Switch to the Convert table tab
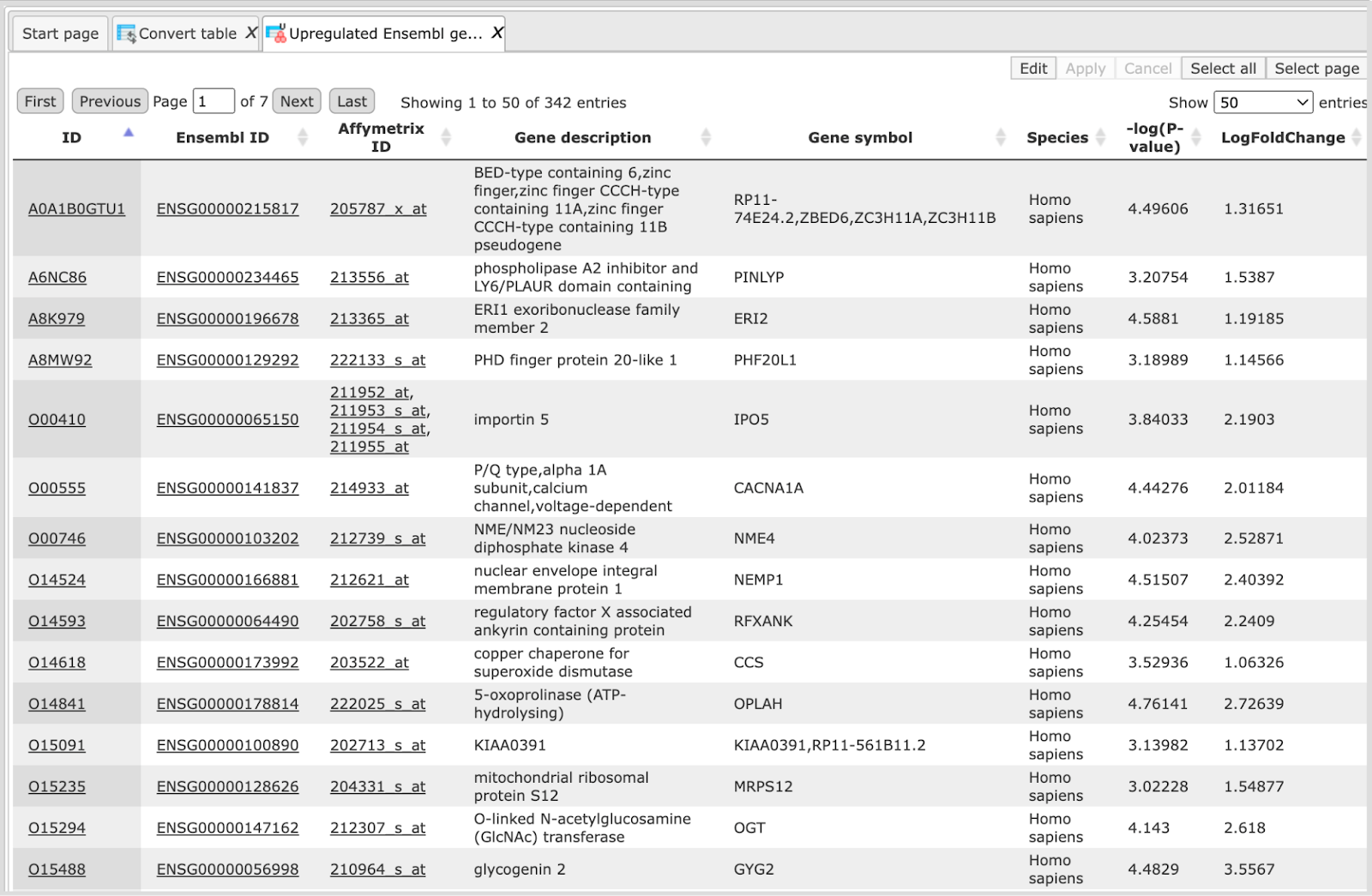This screenshot has height=896, width=1372. click(x=187, y=33)
